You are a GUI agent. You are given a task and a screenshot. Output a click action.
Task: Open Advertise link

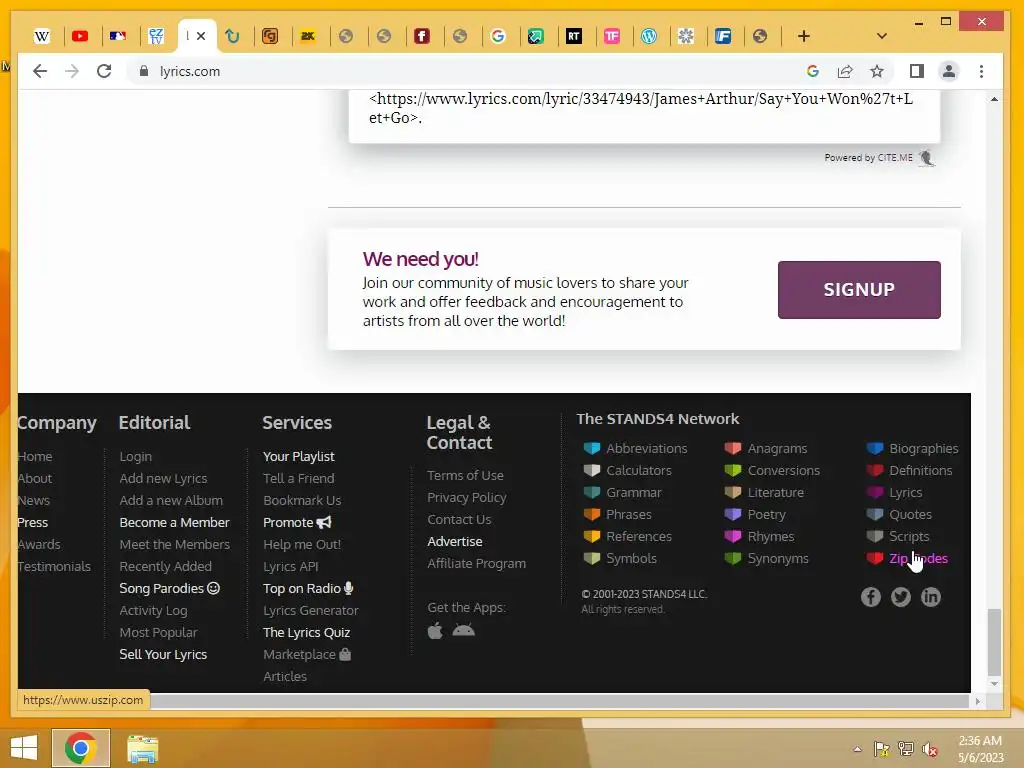click(455, 541)
